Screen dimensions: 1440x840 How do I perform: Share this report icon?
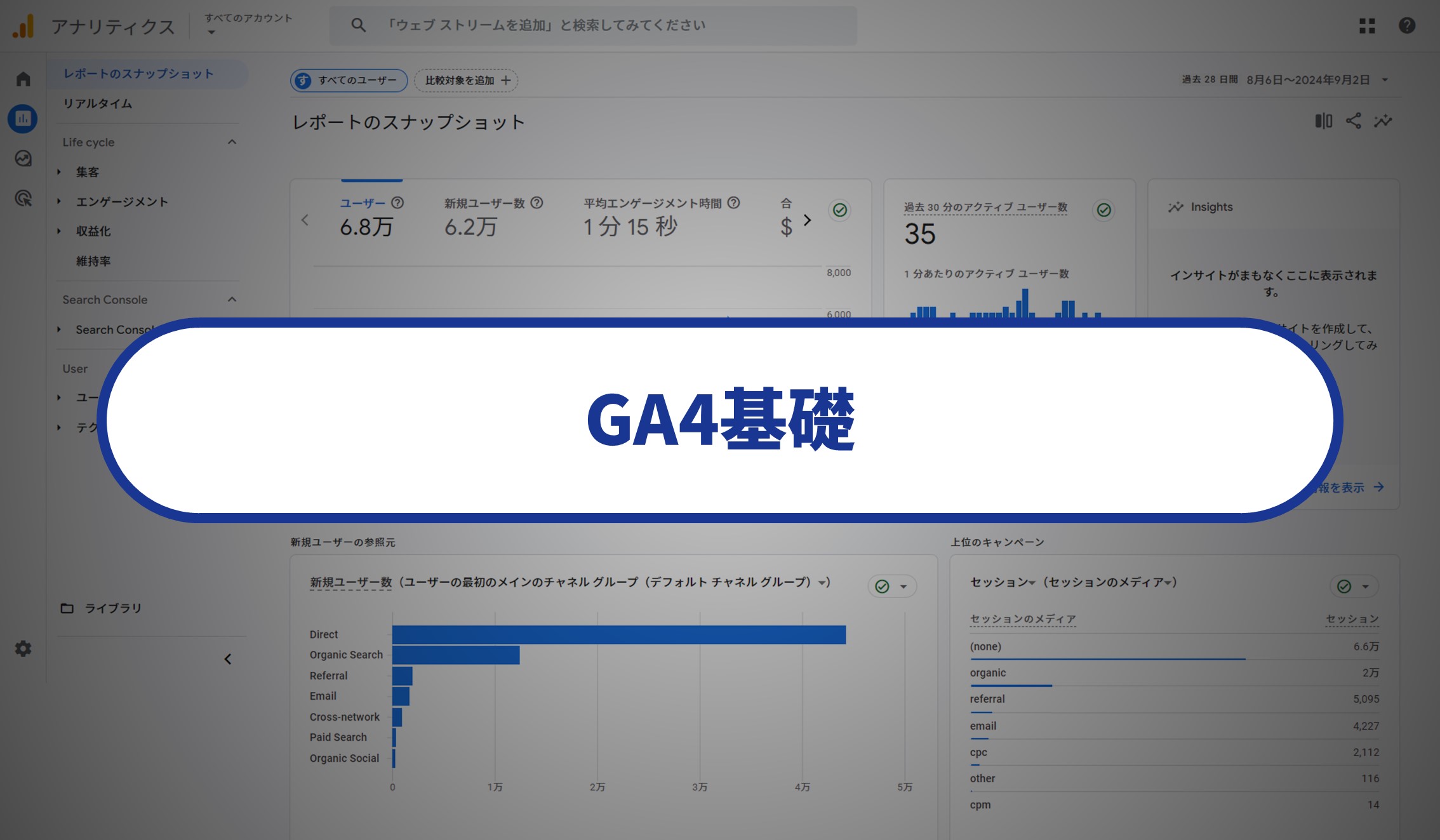[1353, 121]
